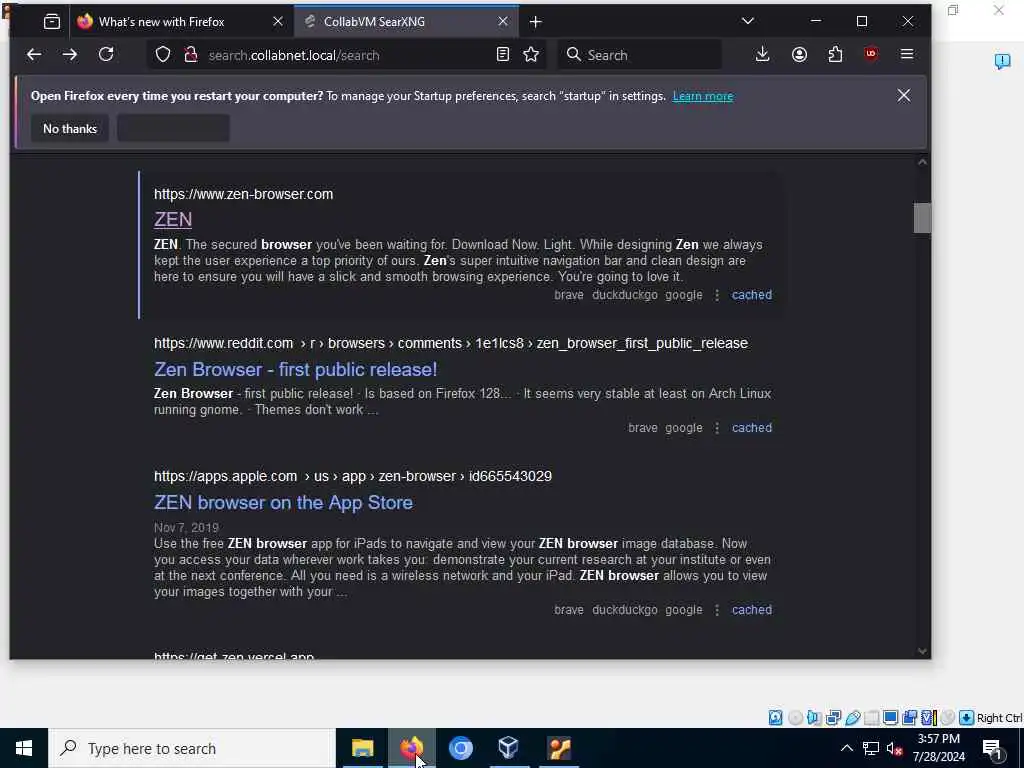The width and height of the screenshot is (1024, 768).
Task: Click the VirtualBox mouse integration status icon
Action: tap(948, 718)
